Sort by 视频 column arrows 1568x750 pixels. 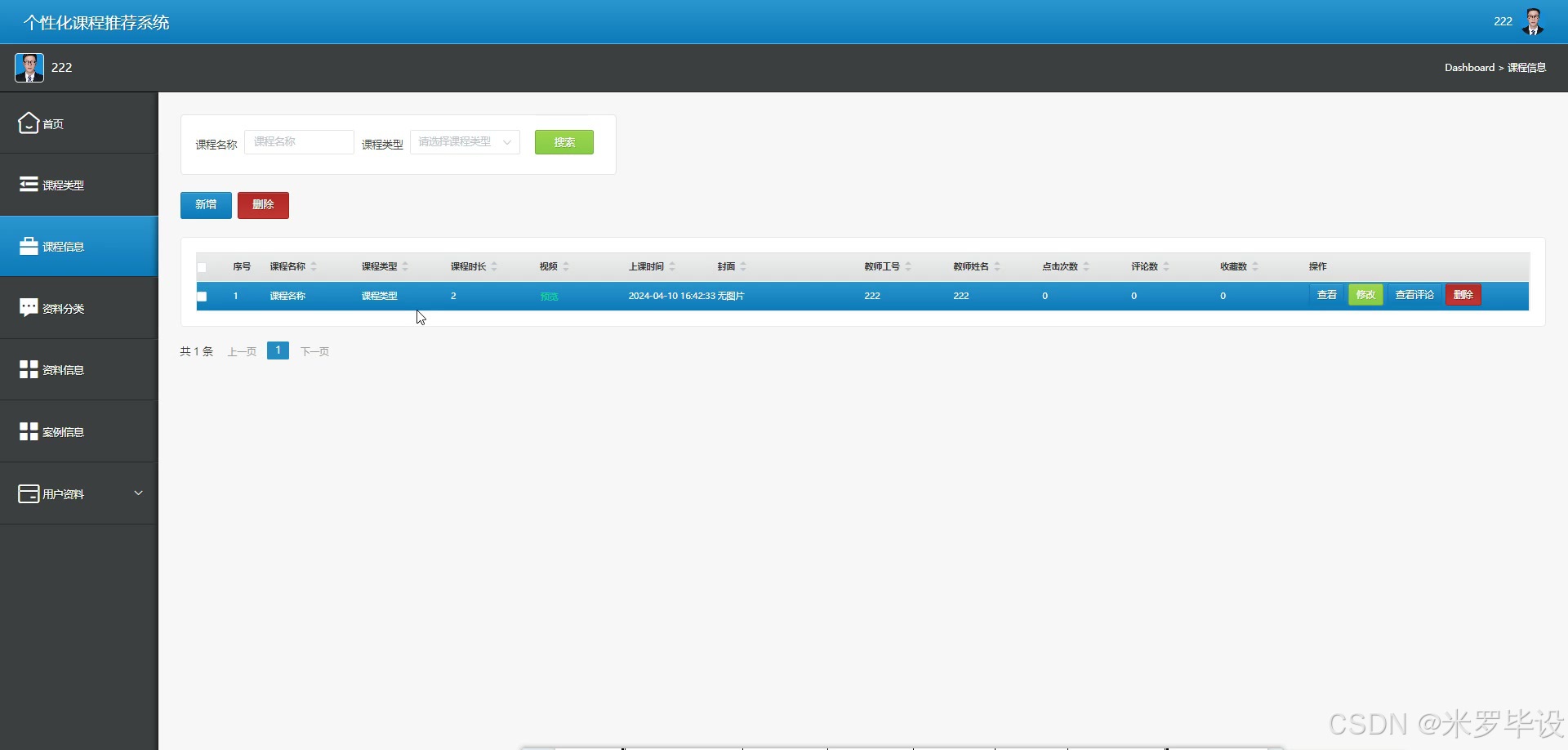pos(566,266)
